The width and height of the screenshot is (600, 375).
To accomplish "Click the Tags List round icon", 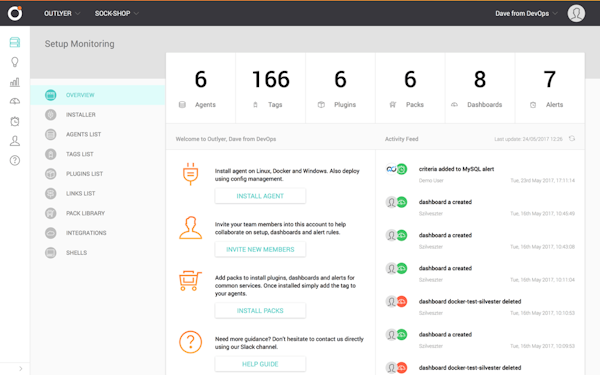I will [x=51, y=154].
